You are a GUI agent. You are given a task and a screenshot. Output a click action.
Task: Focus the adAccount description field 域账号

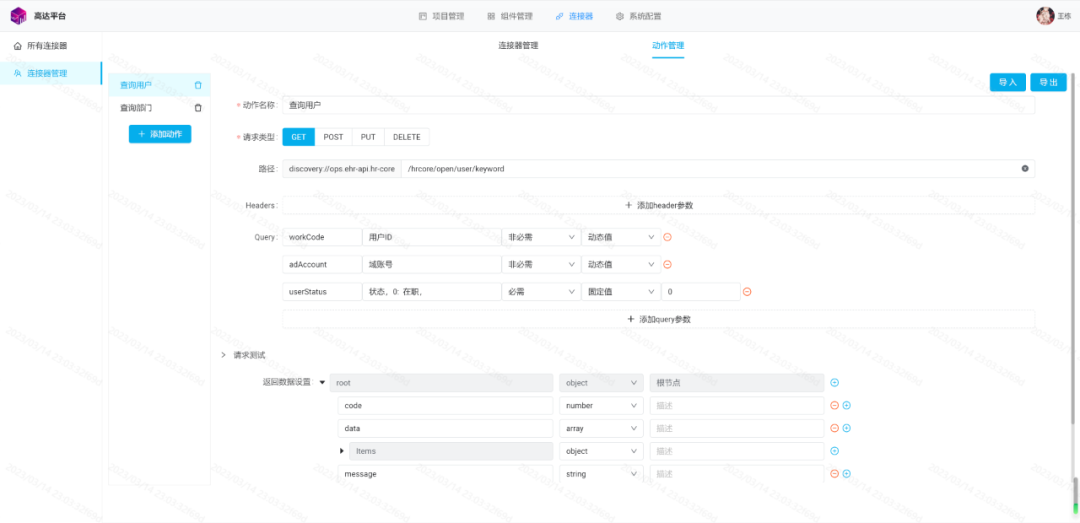coord(432,265)
